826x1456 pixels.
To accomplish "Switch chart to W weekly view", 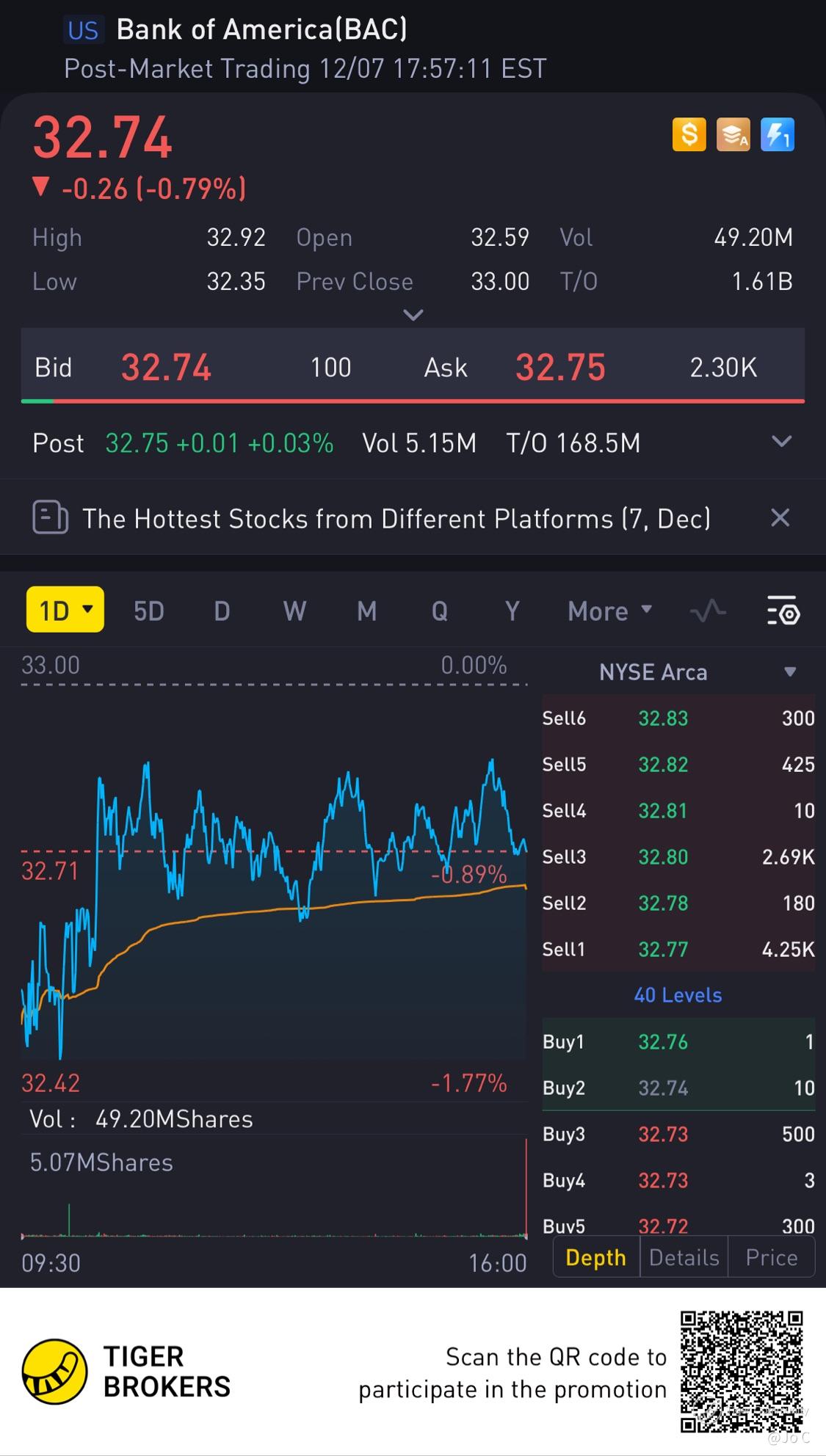I will coord(294,611).
